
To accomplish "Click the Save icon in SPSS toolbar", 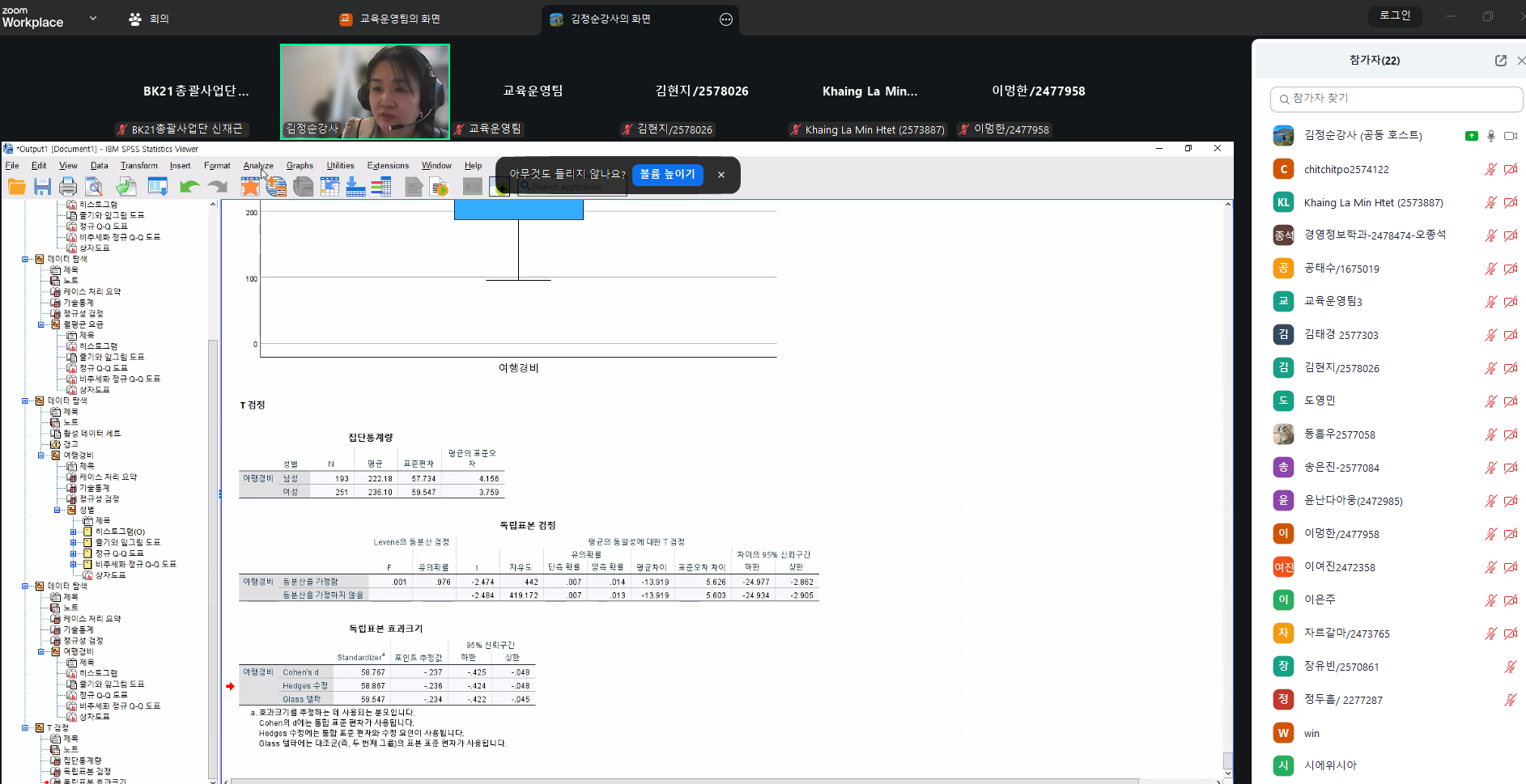I will [42, 187].
